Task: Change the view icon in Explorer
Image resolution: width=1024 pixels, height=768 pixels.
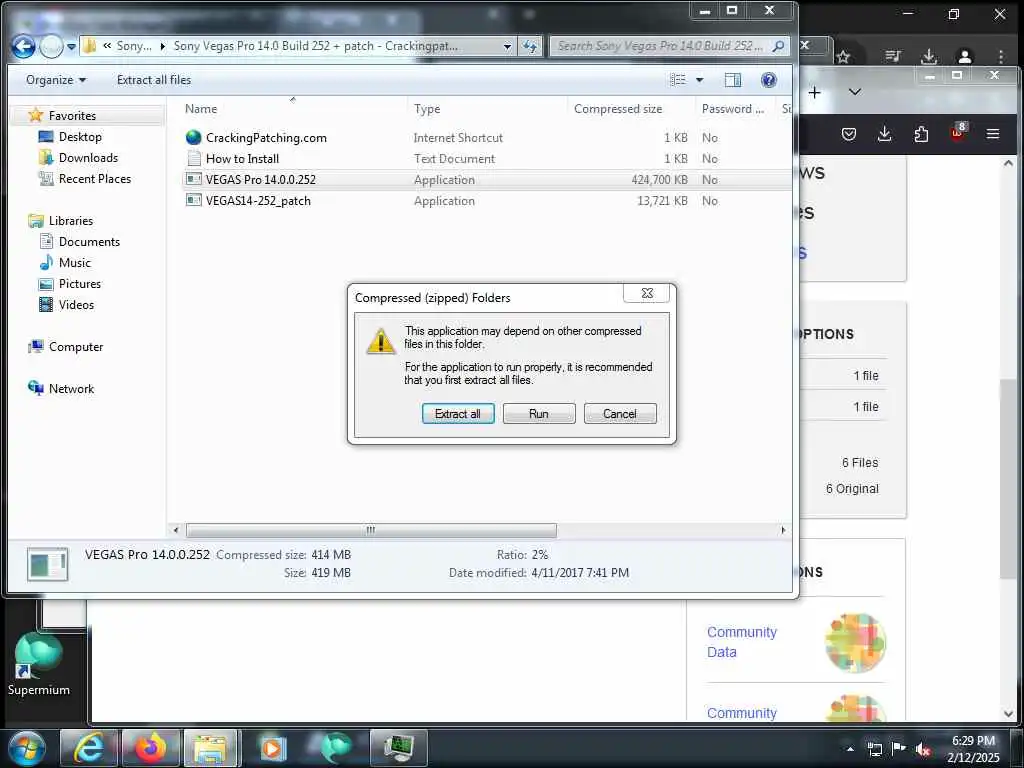Action: (679, 80)
